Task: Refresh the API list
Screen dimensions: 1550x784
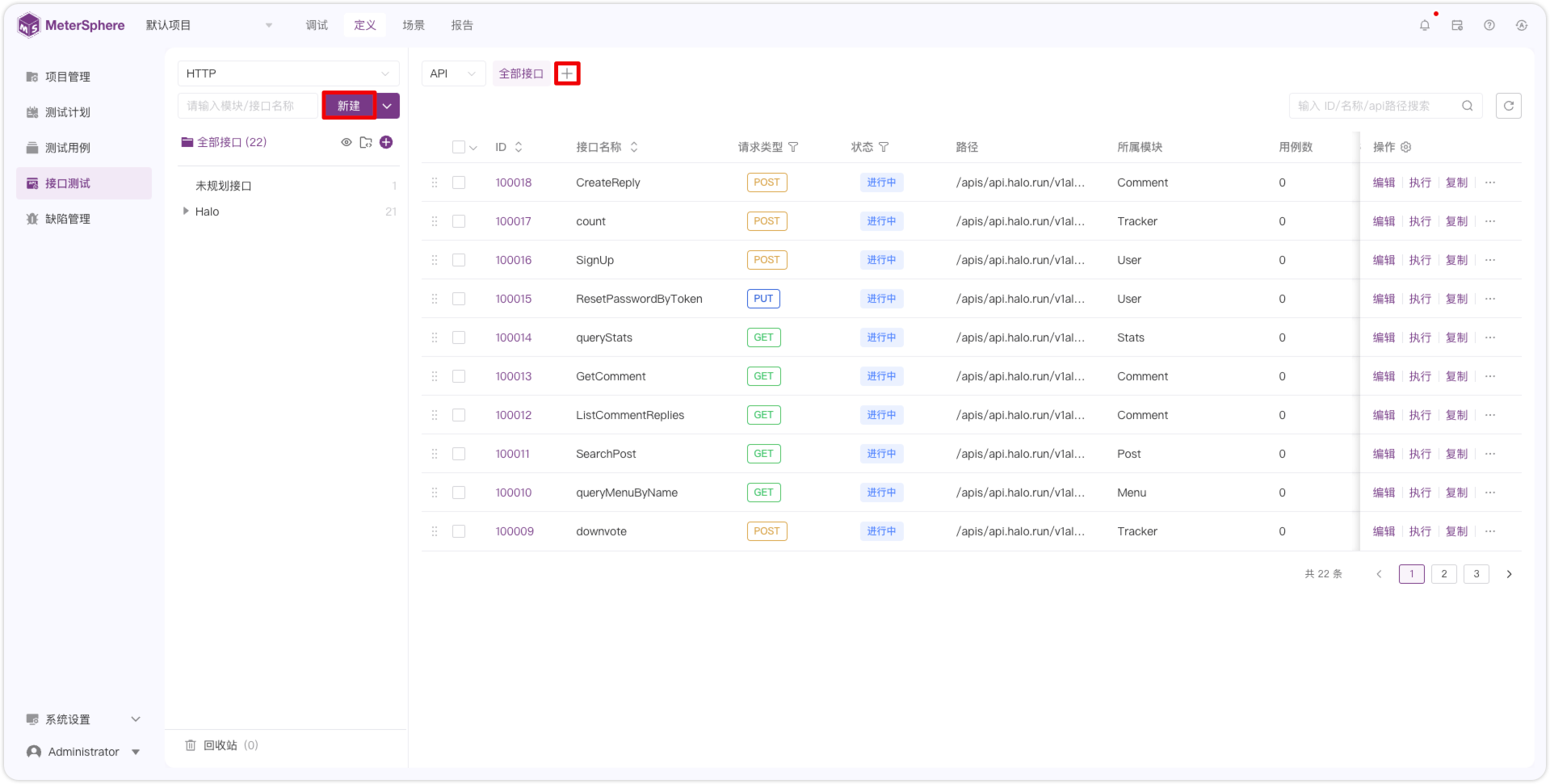Action: (x=1509, y=106)
